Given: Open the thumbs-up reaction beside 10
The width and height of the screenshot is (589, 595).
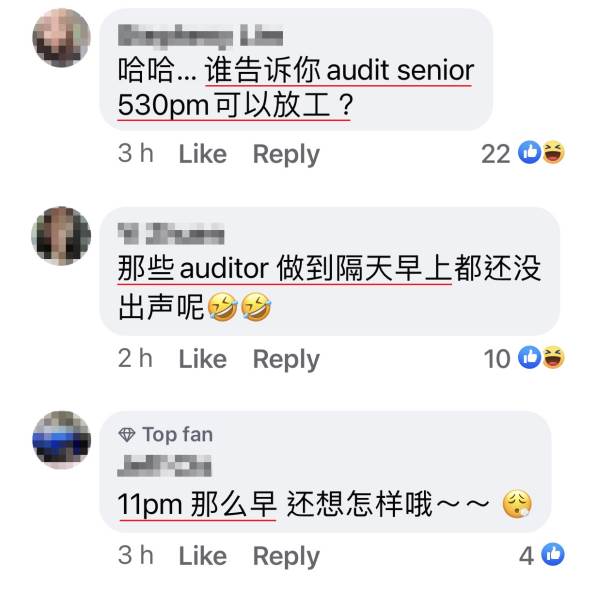Looking at the screenshot, I should [x=529, y=357].
